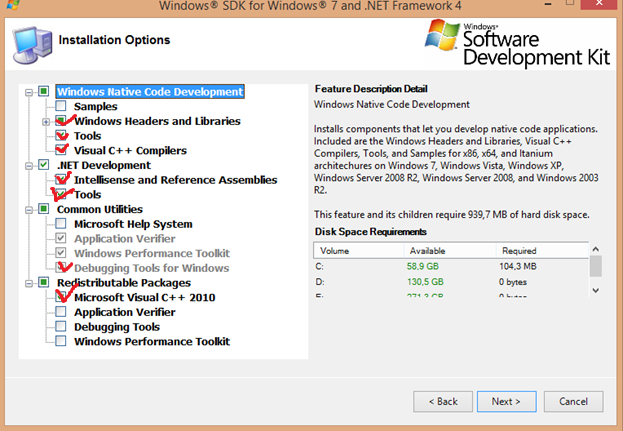Select Common Utilities label
The image size is (623, 431).
pos(100,209)
